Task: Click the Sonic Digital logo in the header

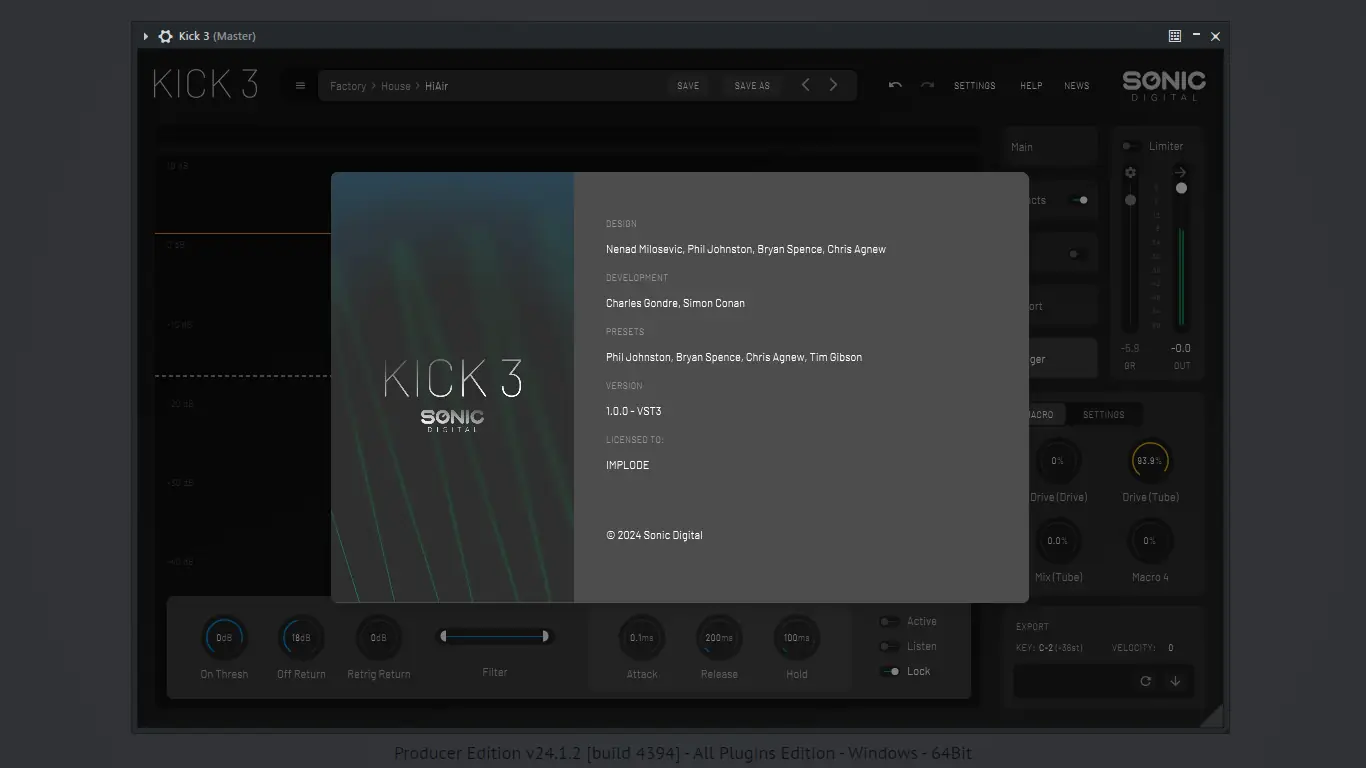Action: tap(1164, 86)
